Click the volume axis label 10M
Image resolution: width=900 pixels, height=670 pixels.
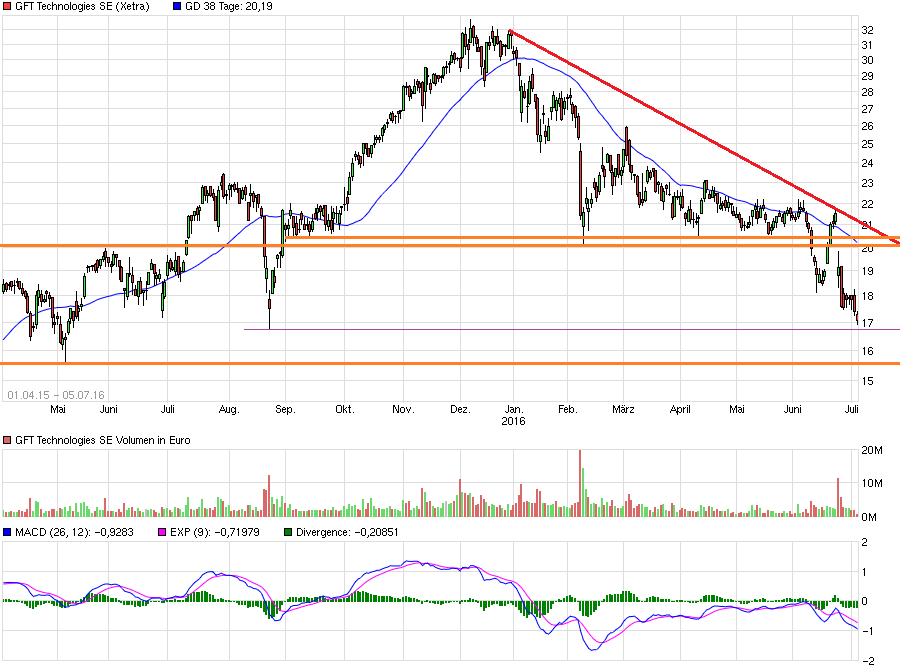tap(872, 483)
